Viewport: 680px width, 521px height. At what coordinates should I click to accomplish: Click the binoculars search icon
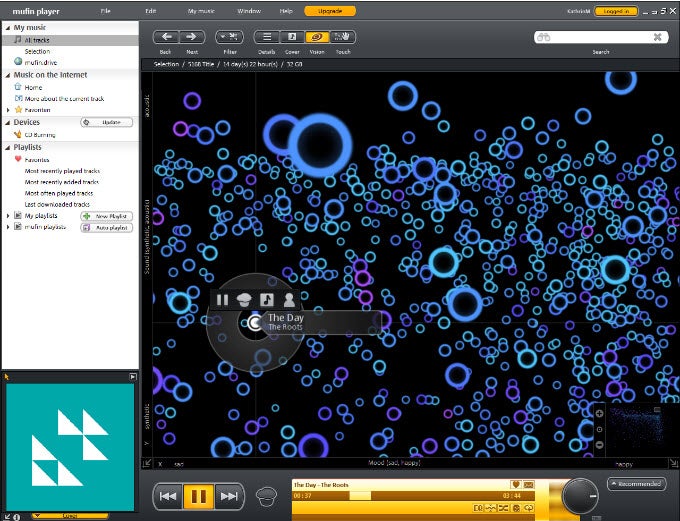(543, 37)
